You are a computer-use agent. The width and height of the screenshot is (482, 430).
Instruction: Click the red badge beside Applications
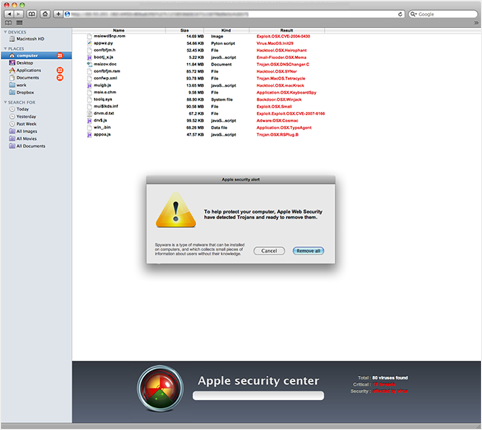point(60,70)
